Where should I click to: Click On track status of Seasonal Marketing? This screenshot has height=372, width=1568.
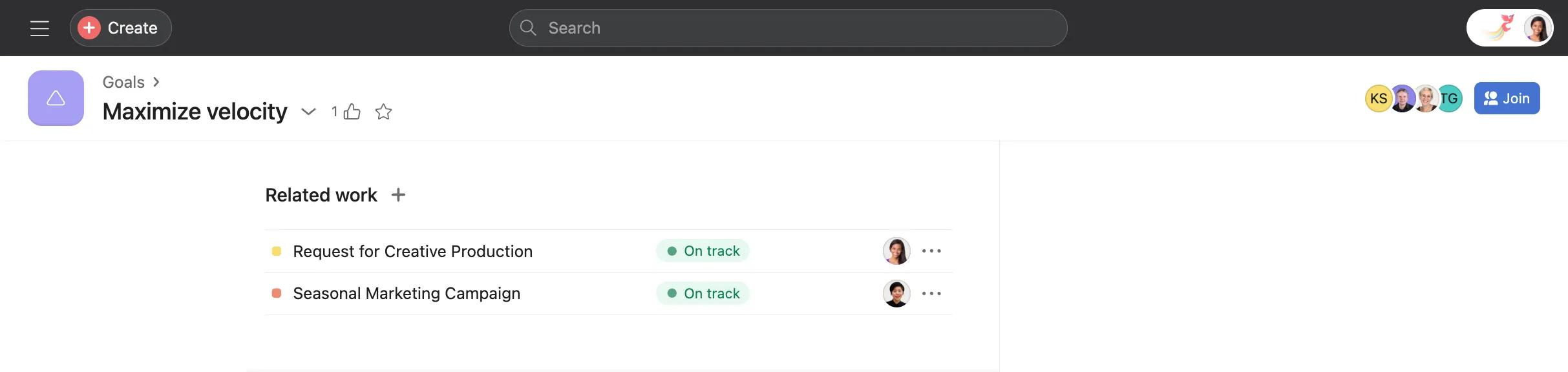point(703,293)
